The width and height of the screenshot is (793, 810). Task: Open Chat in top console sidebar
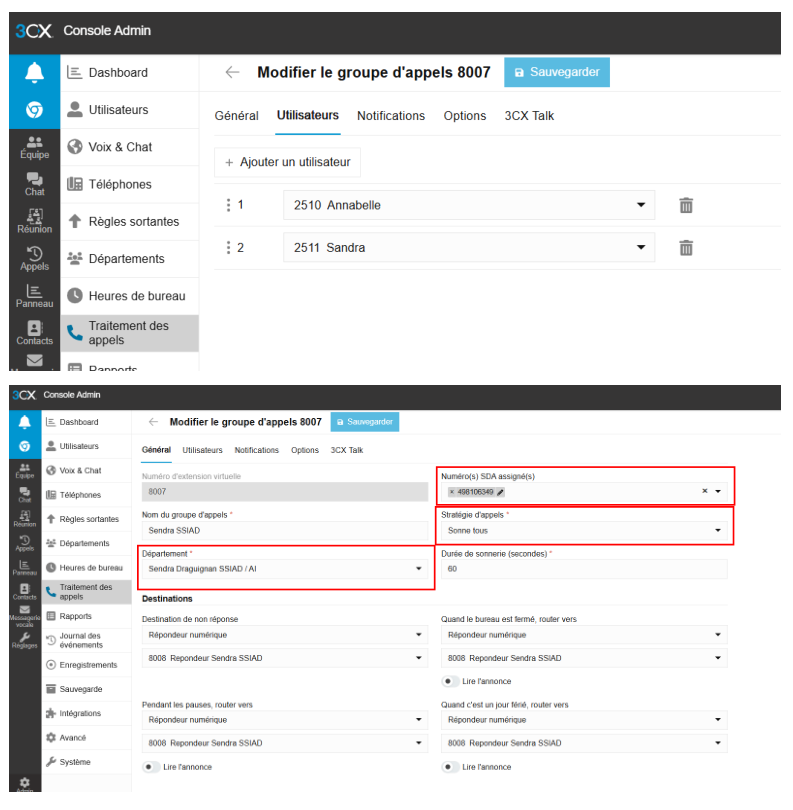click(35, 184)
